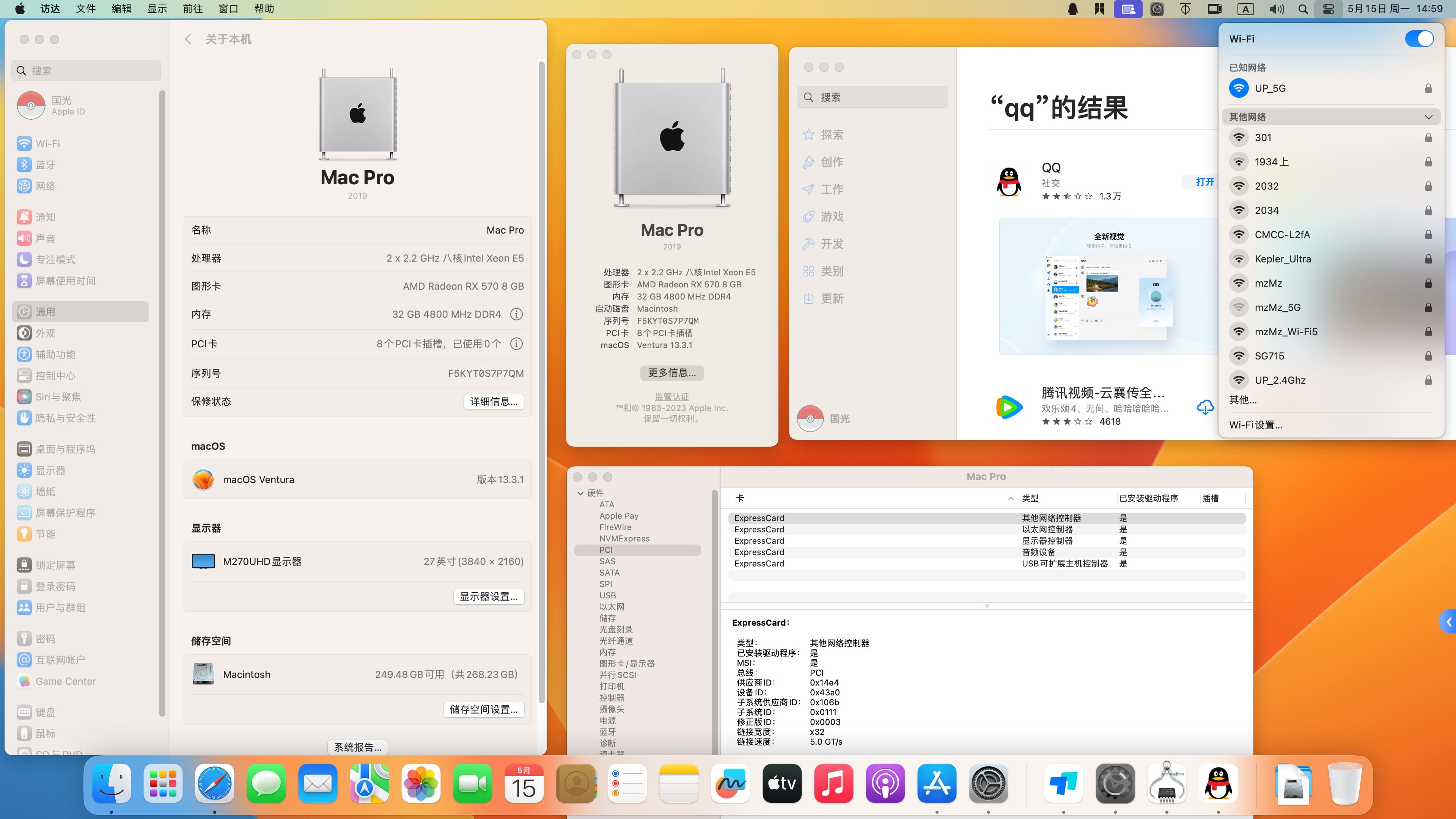This screenshot has height=819, width=1456.
Task: Select Explore tab in App Store sidebar
Action: pos(832,135)
